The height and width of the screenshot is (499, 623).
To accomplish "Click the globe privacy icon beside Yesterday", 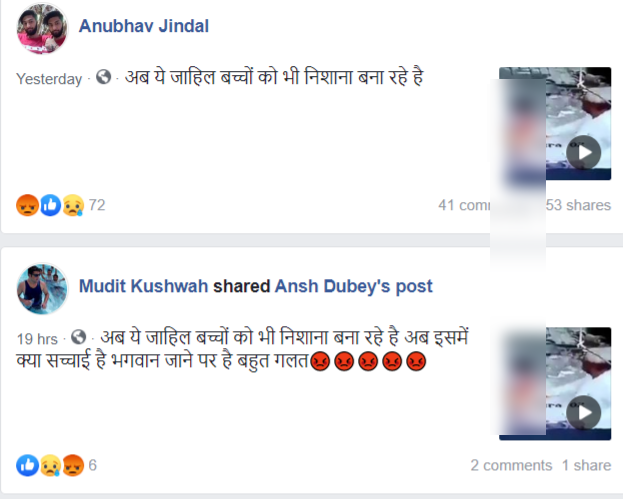I will tap(104, 77).
